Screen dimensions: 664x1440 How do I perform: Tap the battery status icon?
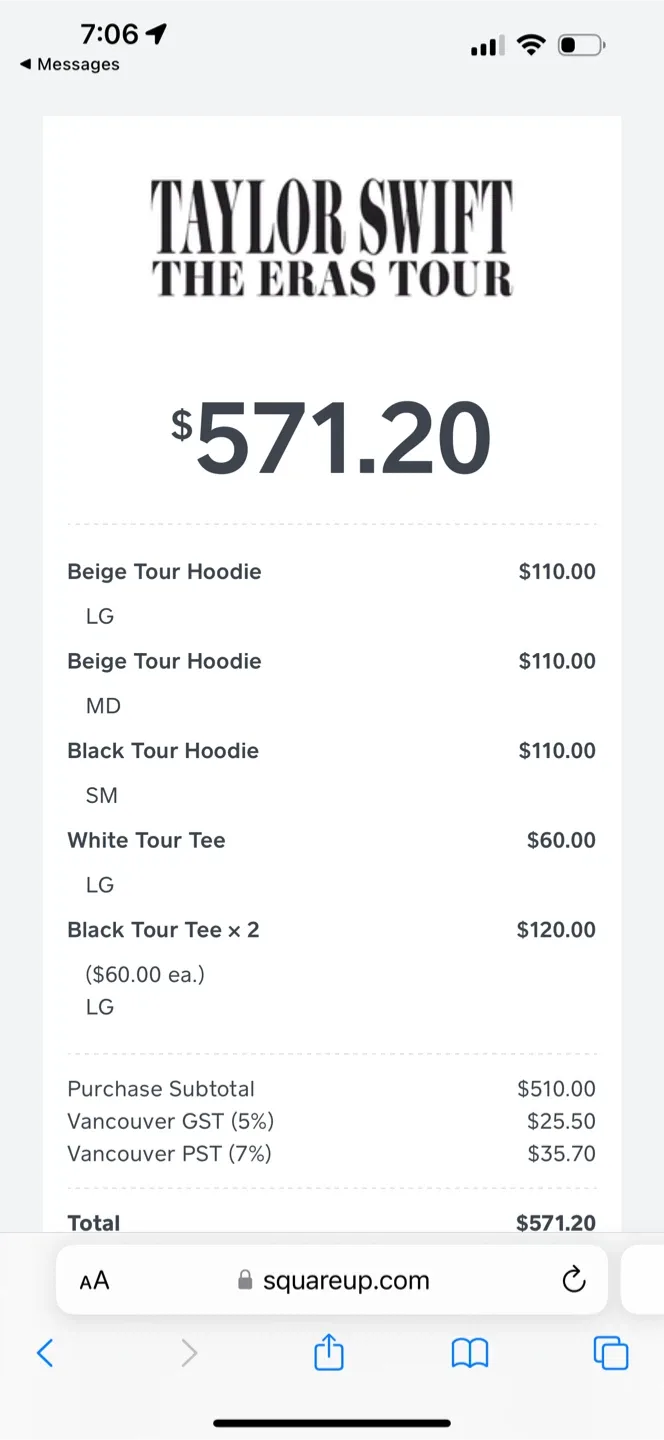coord(581,45)
